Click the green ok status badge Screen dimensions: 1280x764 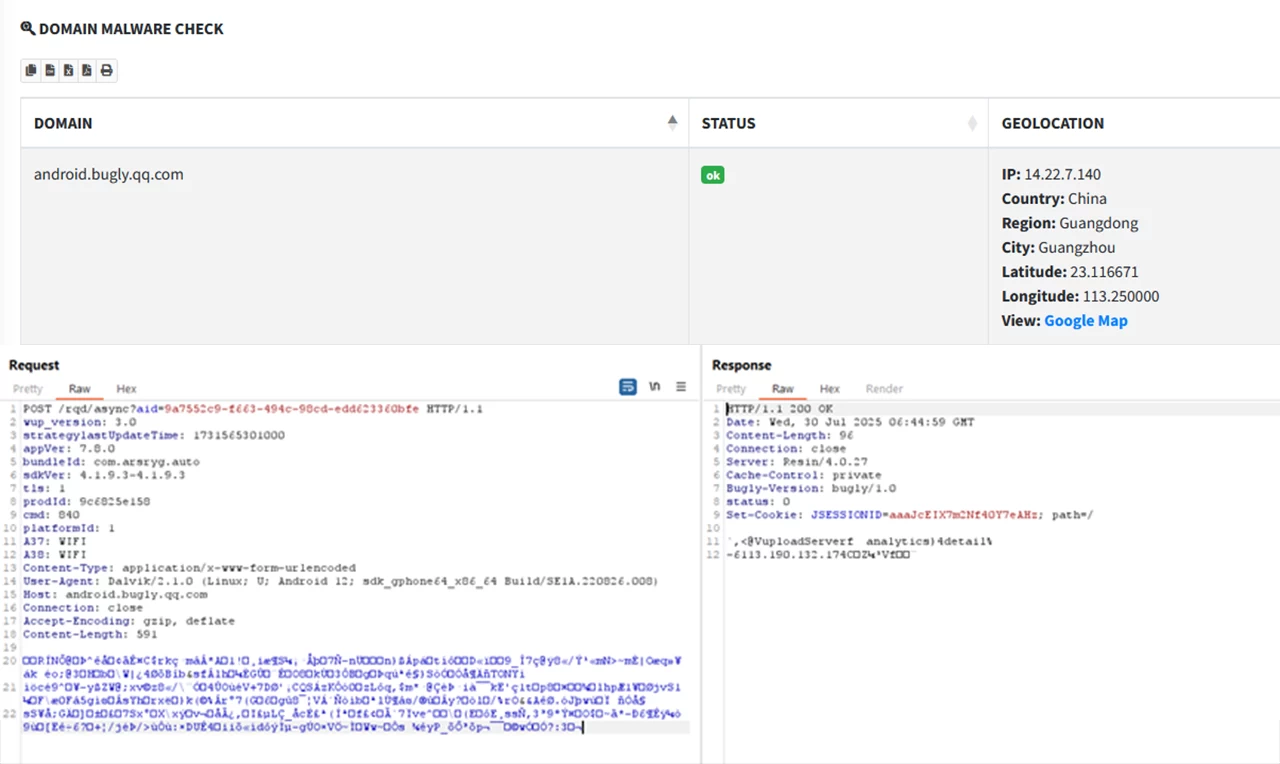tap(712, 175)
